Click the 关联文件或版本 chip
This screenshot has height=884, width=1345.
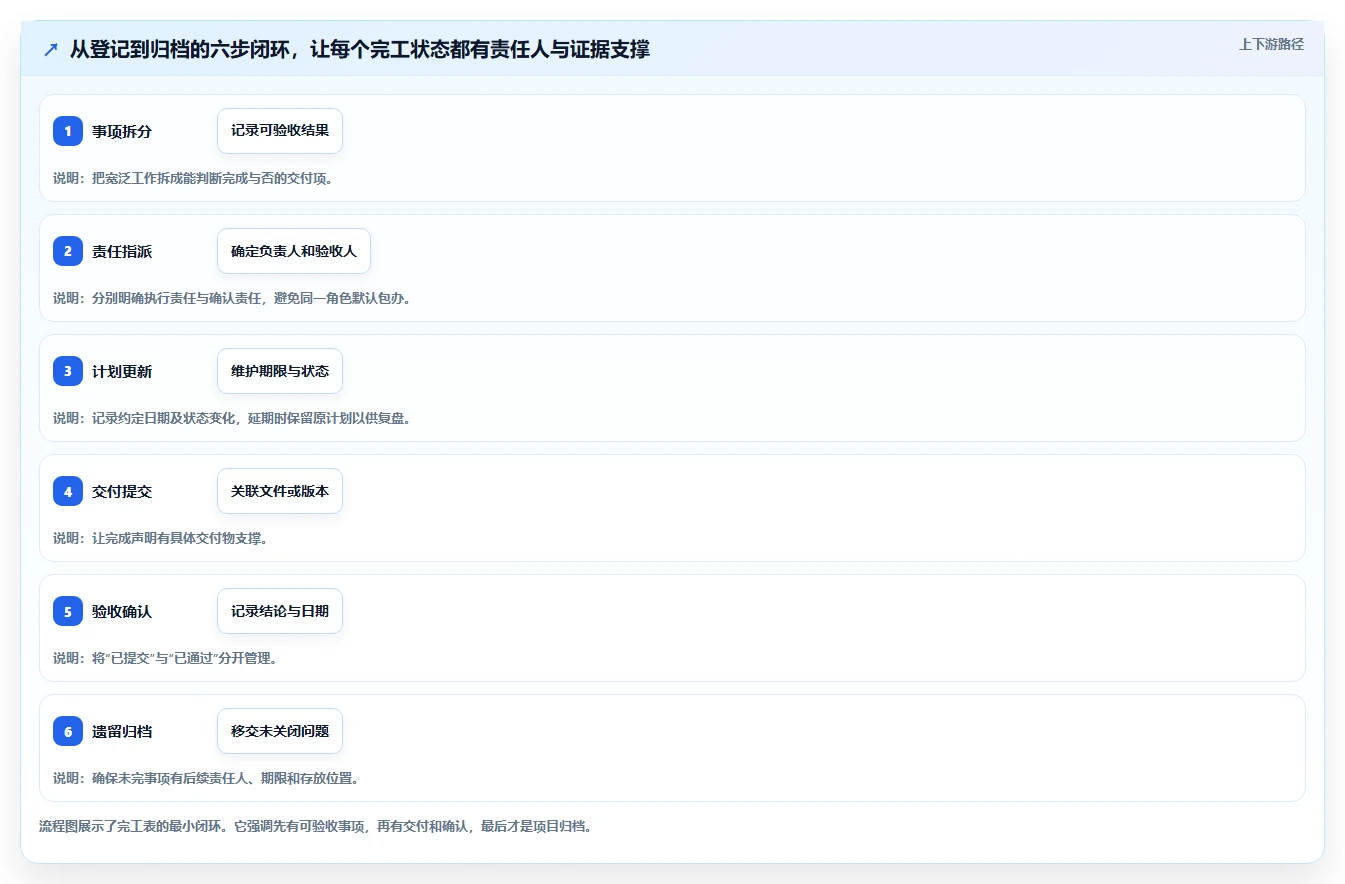click(280, 491)
